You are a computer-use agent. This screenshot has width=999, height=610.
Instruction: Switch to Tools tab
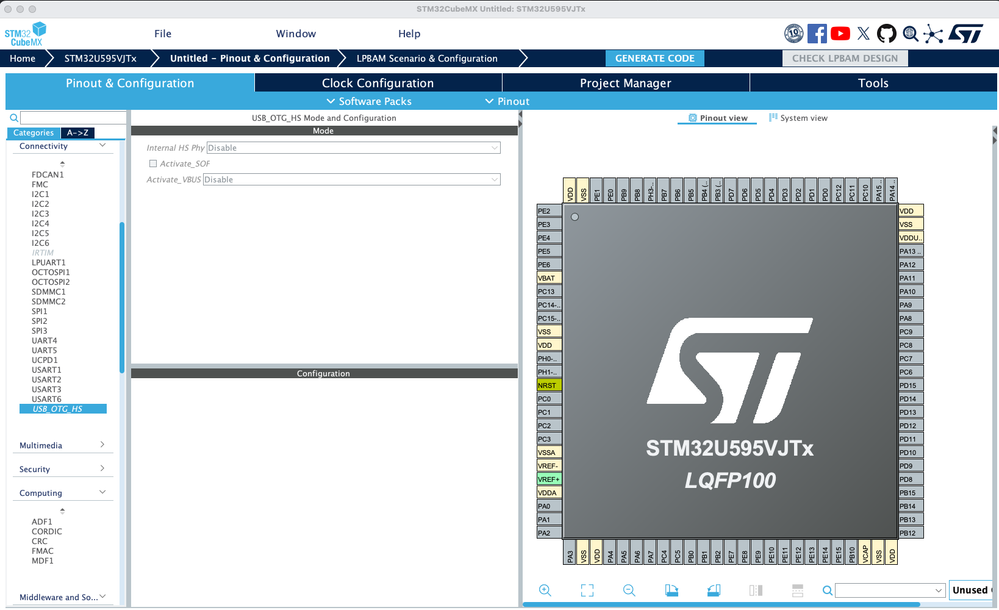(873, 83)
